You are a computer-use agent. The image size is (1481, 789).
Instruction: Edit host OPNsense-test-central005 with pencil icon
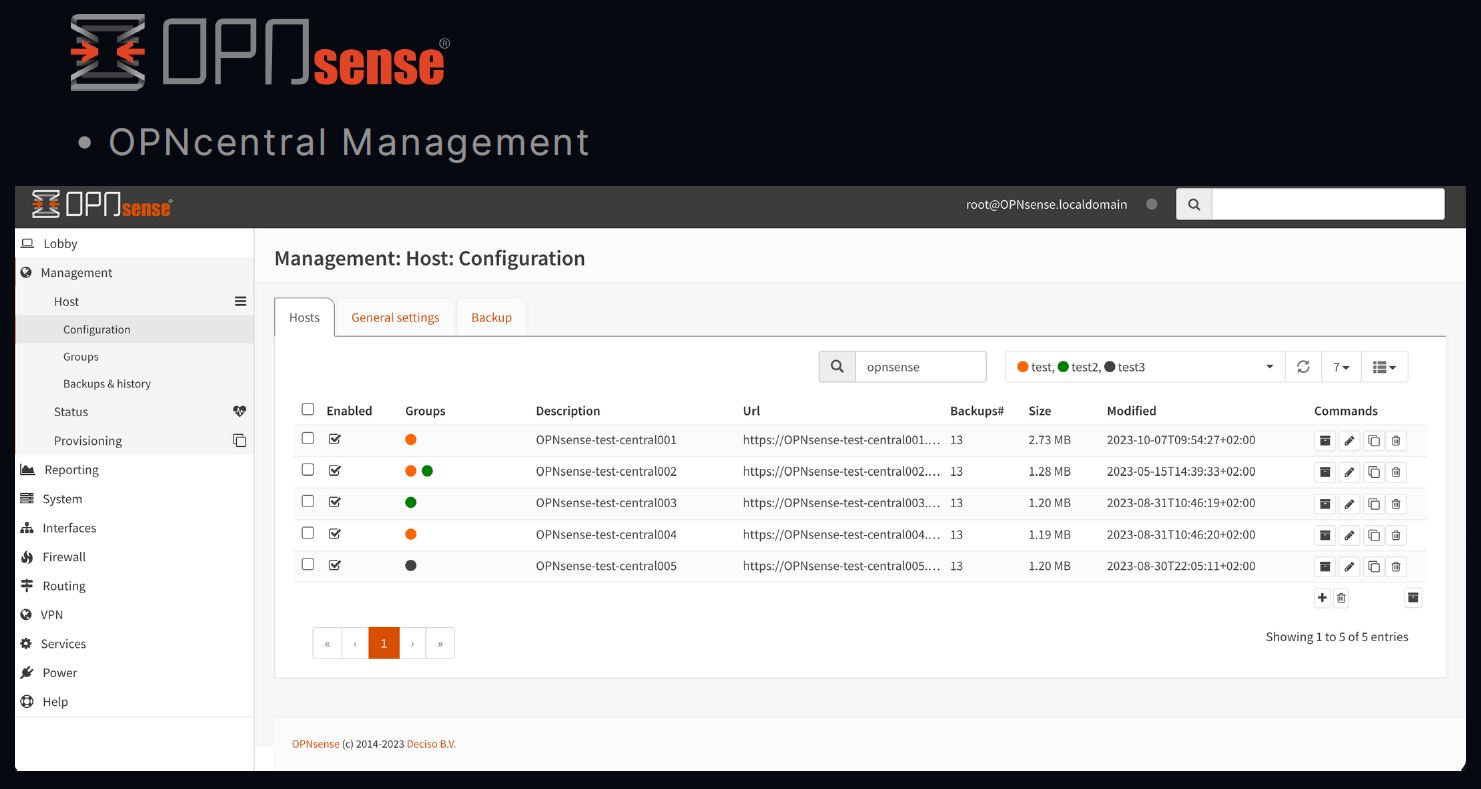(x=1349, y=567)
